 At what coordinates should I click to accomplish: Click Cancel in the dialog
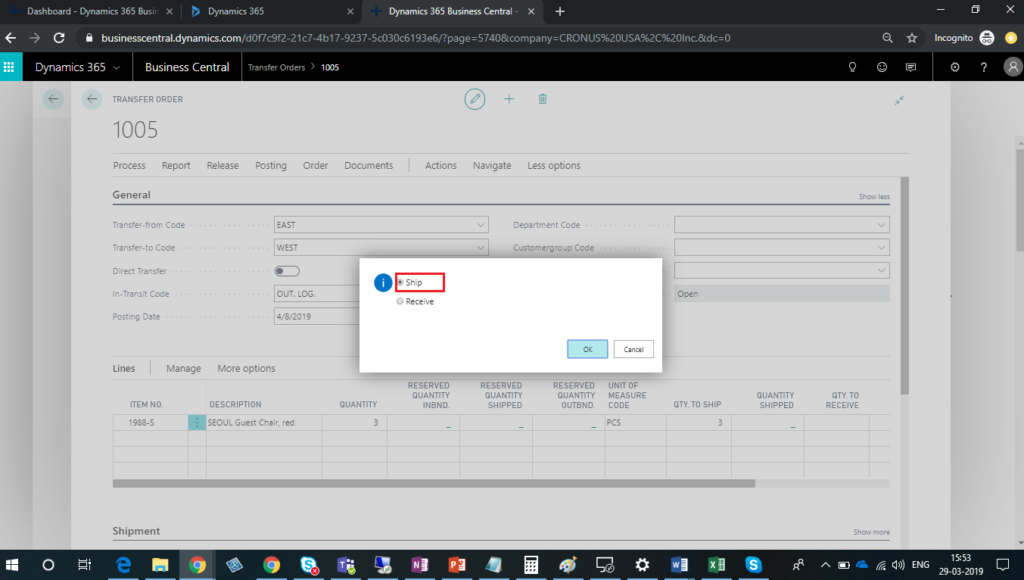[633, 349]
